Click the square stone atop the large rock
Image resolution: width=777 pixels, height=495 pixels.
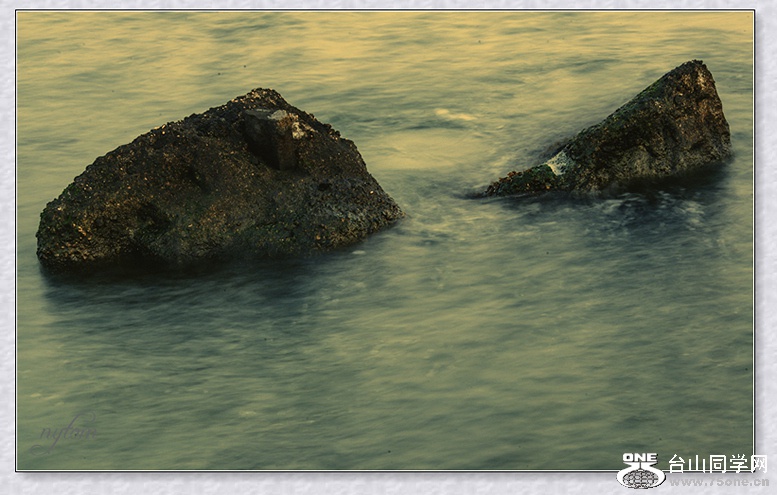tap(273, 135)
